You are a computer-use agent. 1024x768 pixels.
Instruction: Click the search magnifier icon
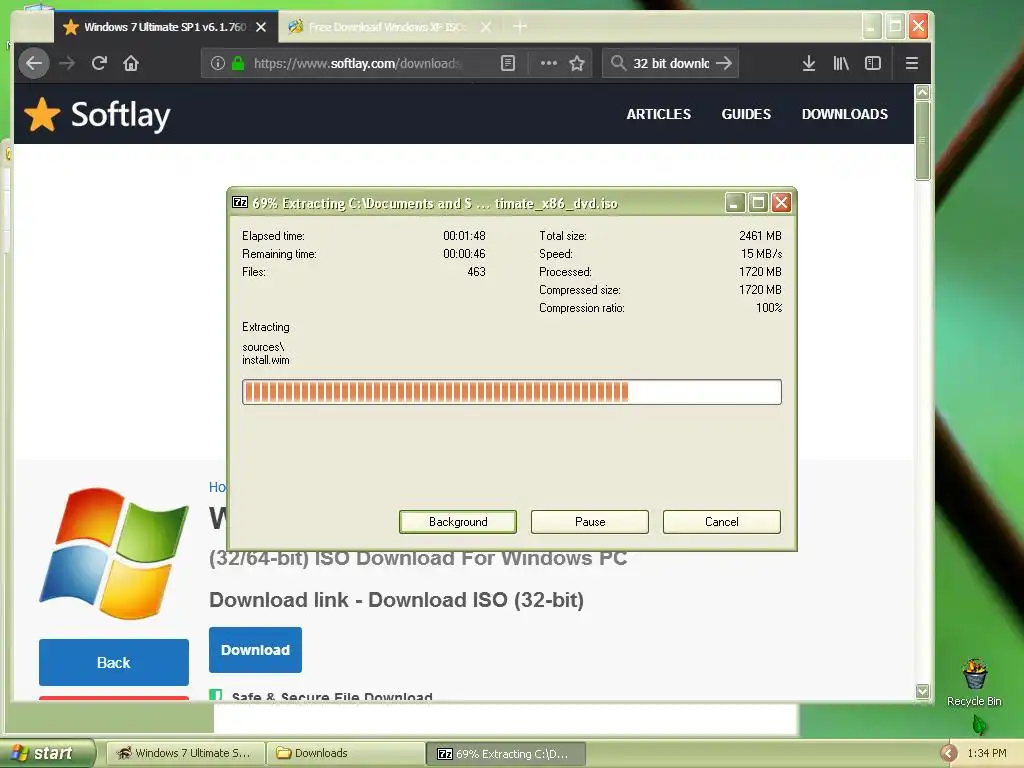[x=618, y=63]
